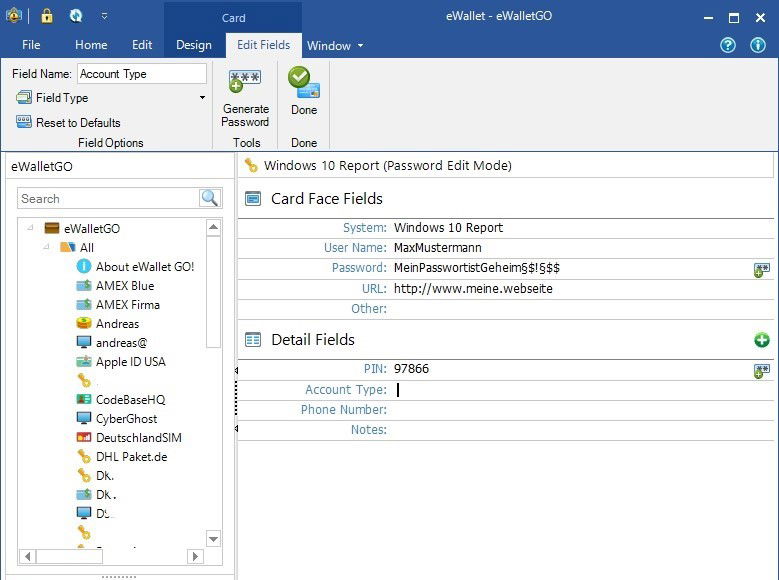Select the AMEX Blue card

(x=125, y=286)
